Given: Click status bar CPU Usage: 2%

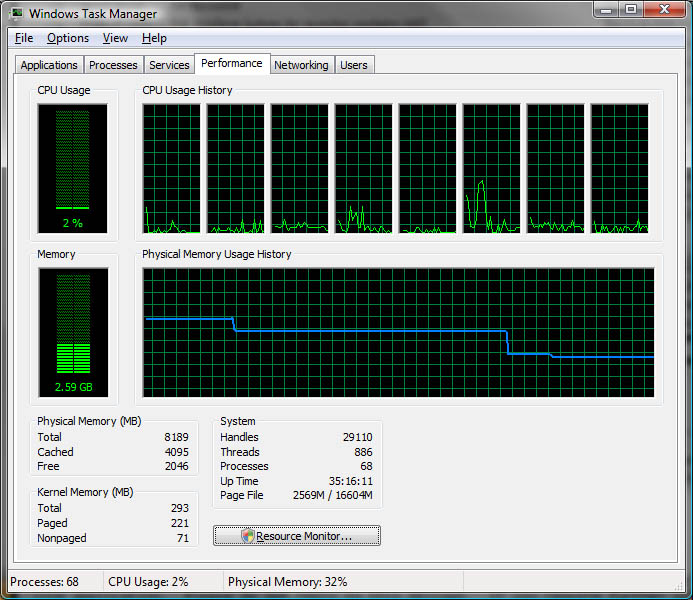Looking at the screenshot, I should click(x=148, y=582).
